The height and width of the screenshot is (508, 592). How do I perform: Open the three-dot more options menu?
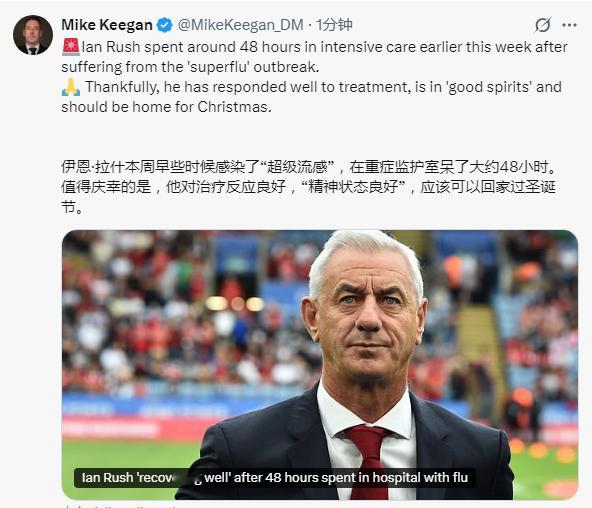click(569, 25)
